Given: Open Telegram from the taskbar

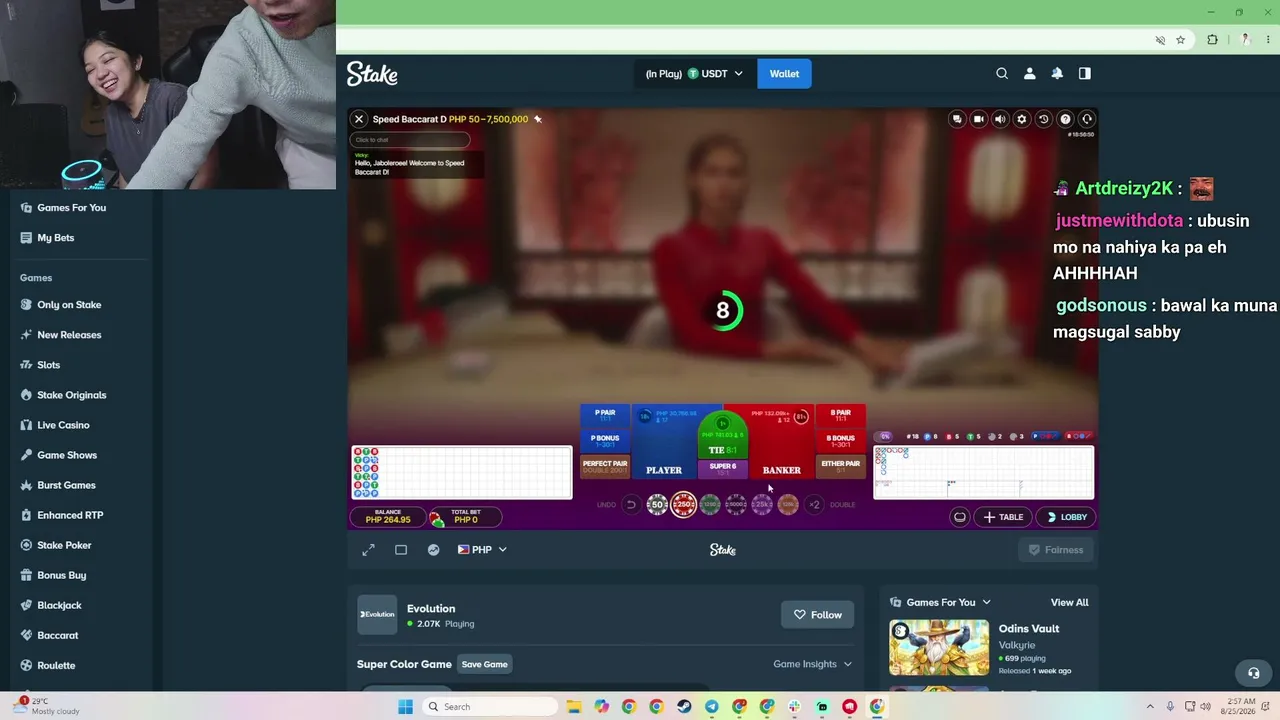Looking at the screenshot, I should tap(711, 707).
